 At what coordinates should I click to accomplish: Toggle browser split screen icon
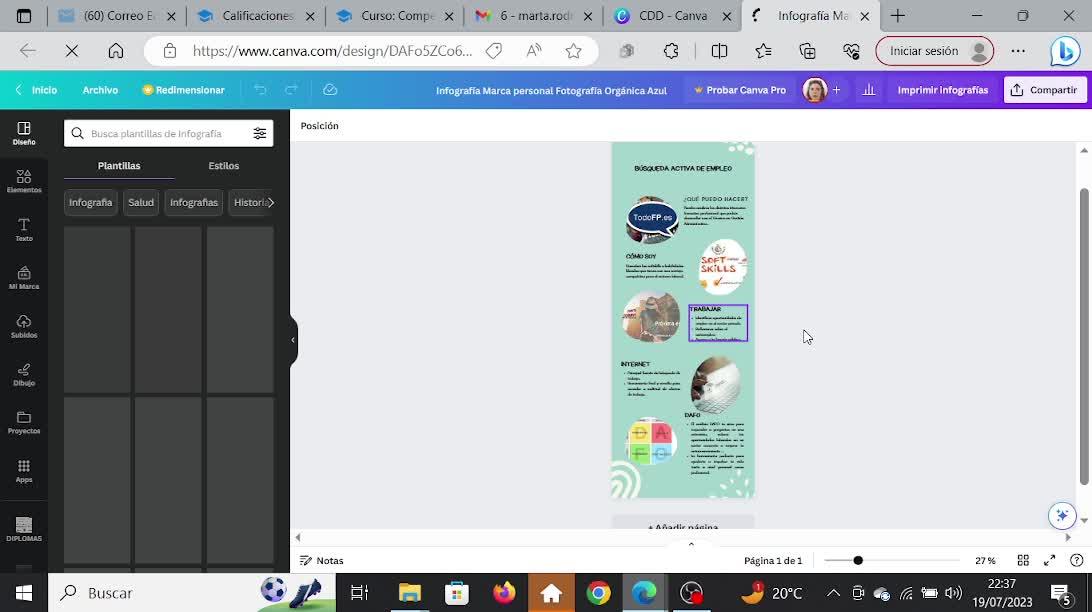click(x=719, y=51)
